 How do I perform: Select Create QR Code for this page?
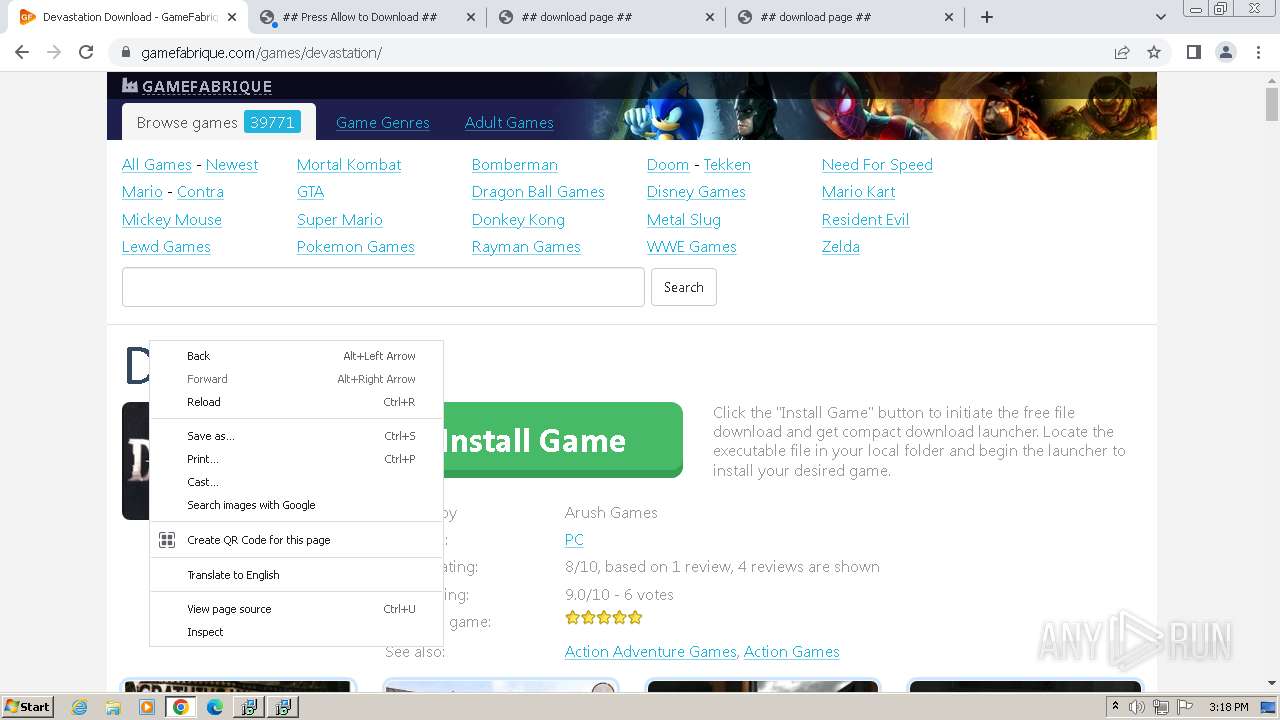tap(296, 540)
